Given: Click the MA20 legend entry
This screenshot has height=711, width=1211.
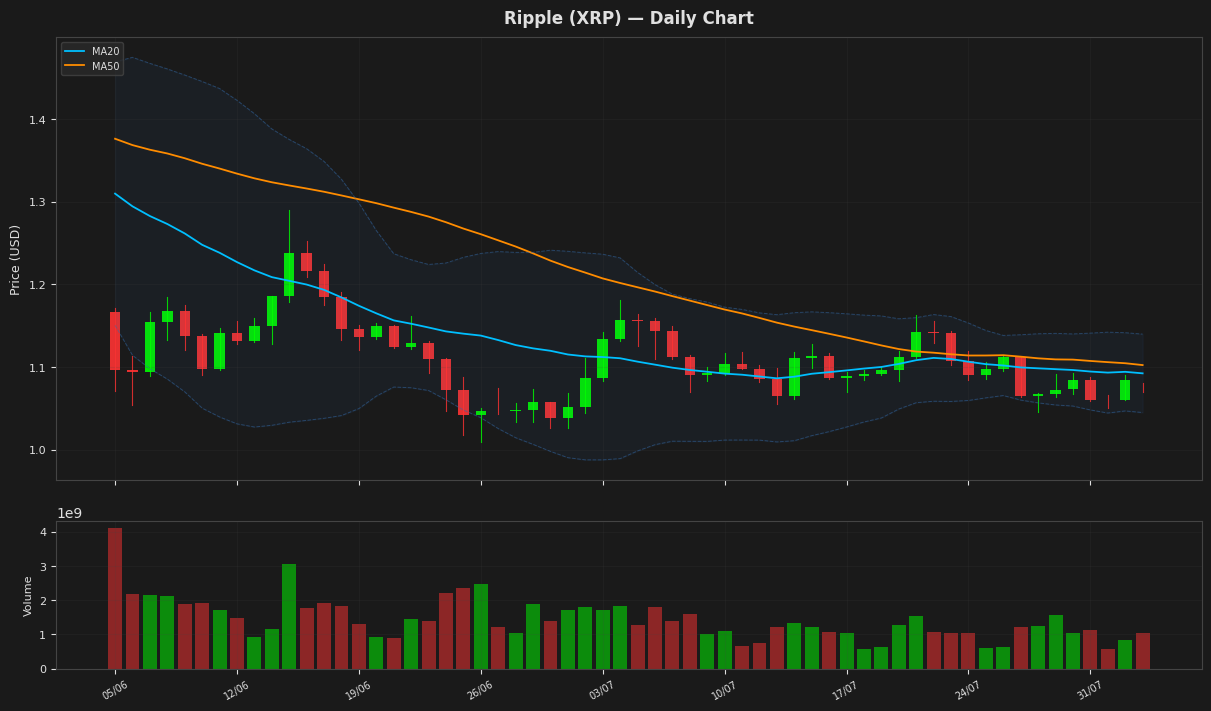Looking at the screenshot, I should coord(92,51).
